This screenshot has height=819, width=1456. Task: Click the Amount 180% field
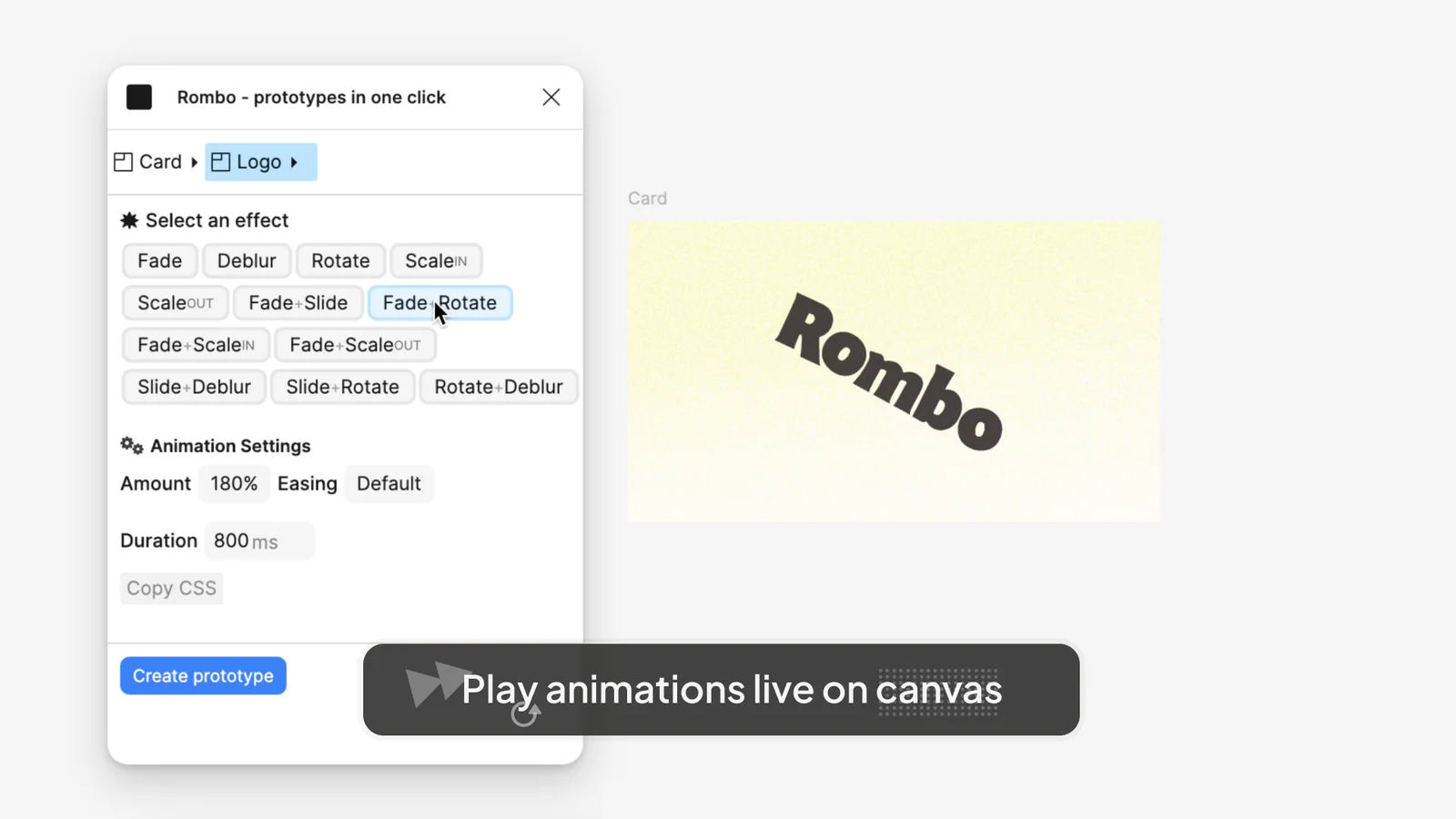coord(234,483)
